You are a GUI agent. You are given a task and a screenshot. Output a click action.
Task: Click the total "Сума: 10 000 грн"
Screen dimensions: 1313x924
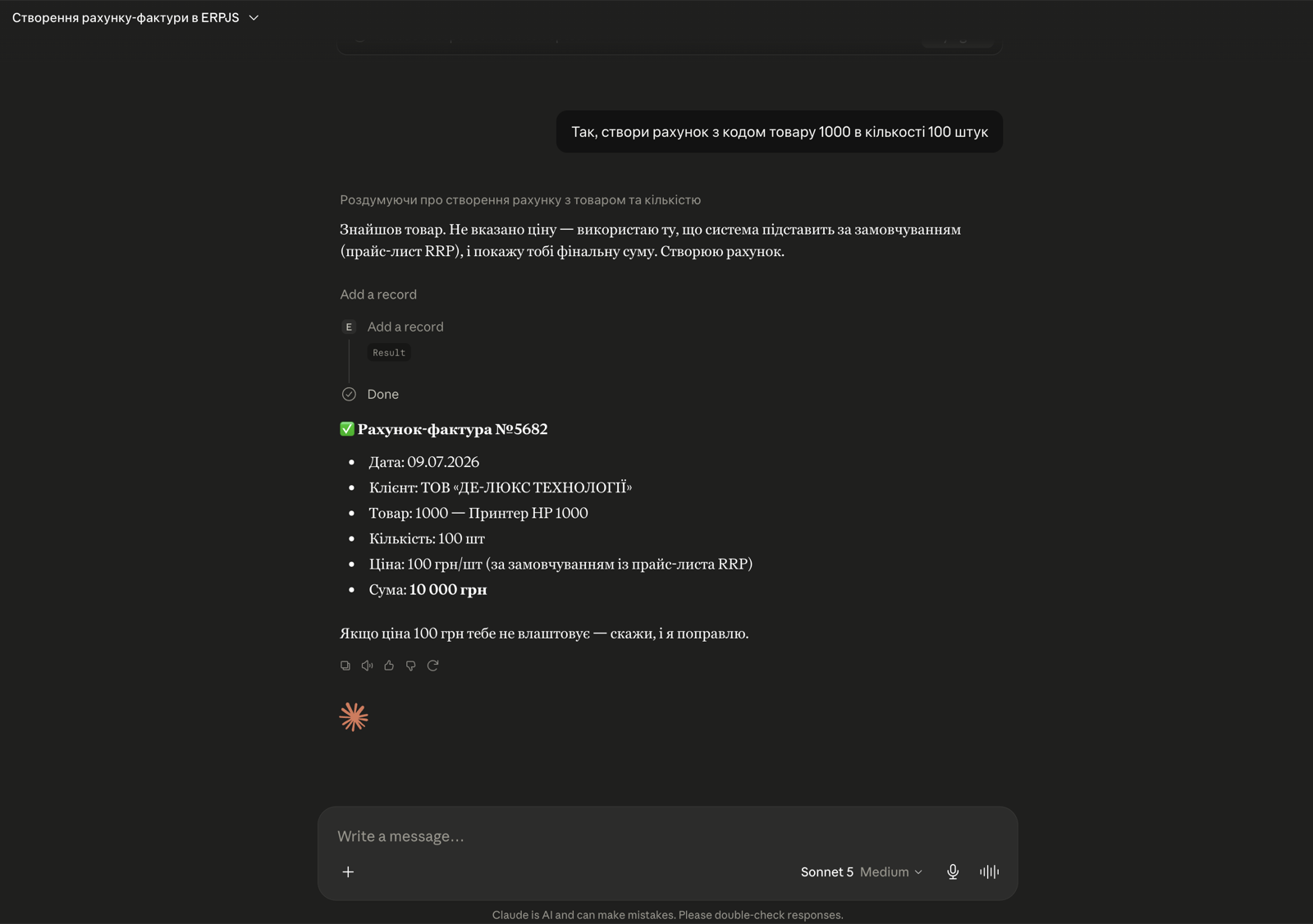click(428, 589)
